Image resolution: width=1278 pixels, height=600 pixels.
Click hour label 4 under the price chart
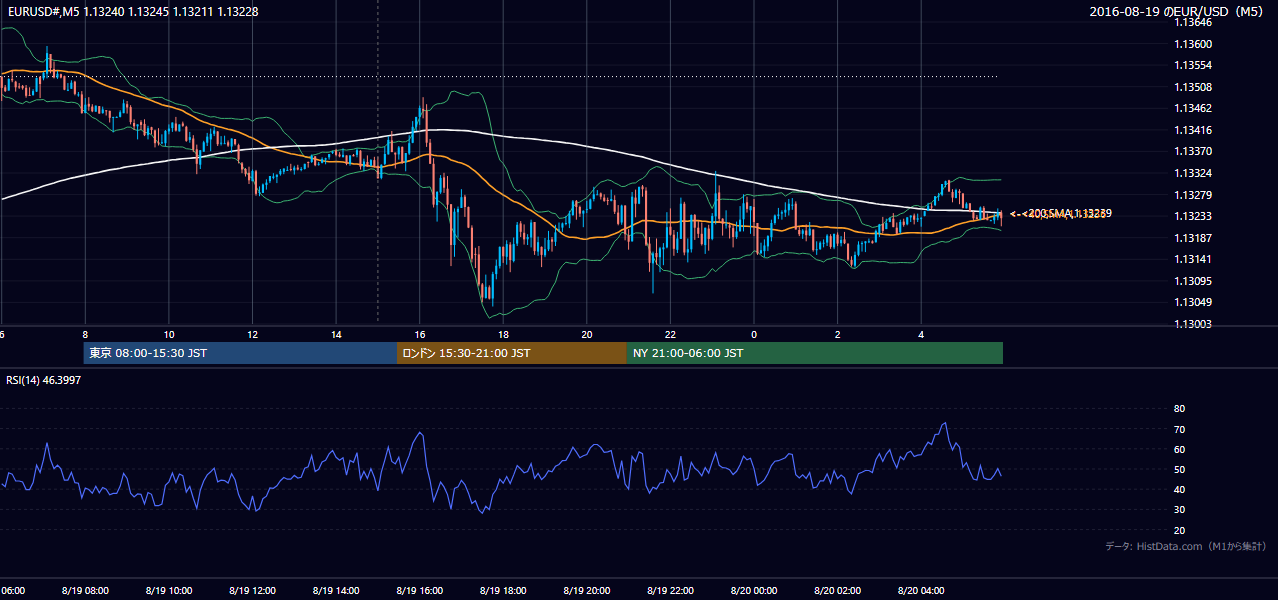click(921, 335)
